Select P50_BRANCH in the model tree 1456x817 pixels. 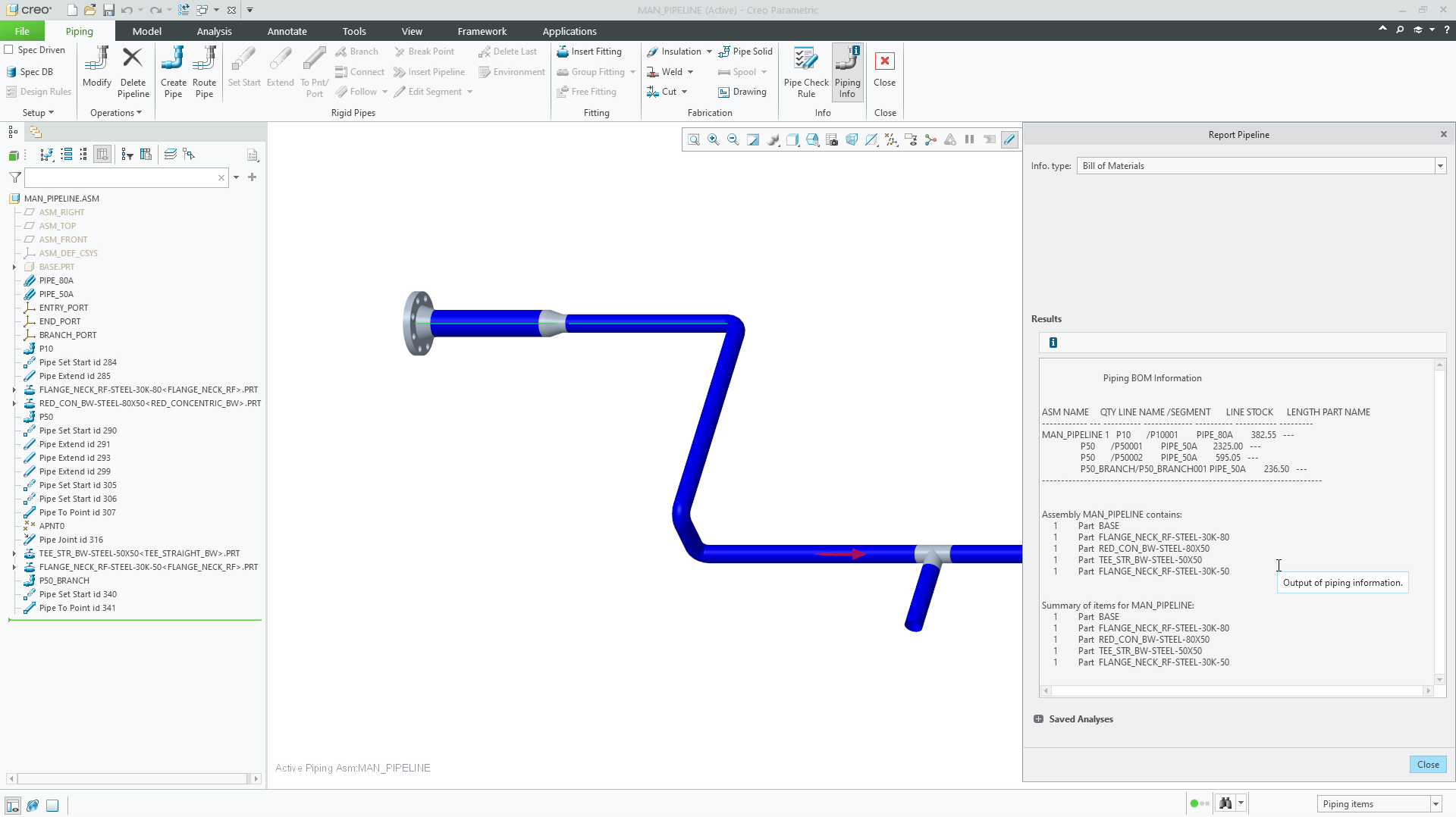pos(64,581)
